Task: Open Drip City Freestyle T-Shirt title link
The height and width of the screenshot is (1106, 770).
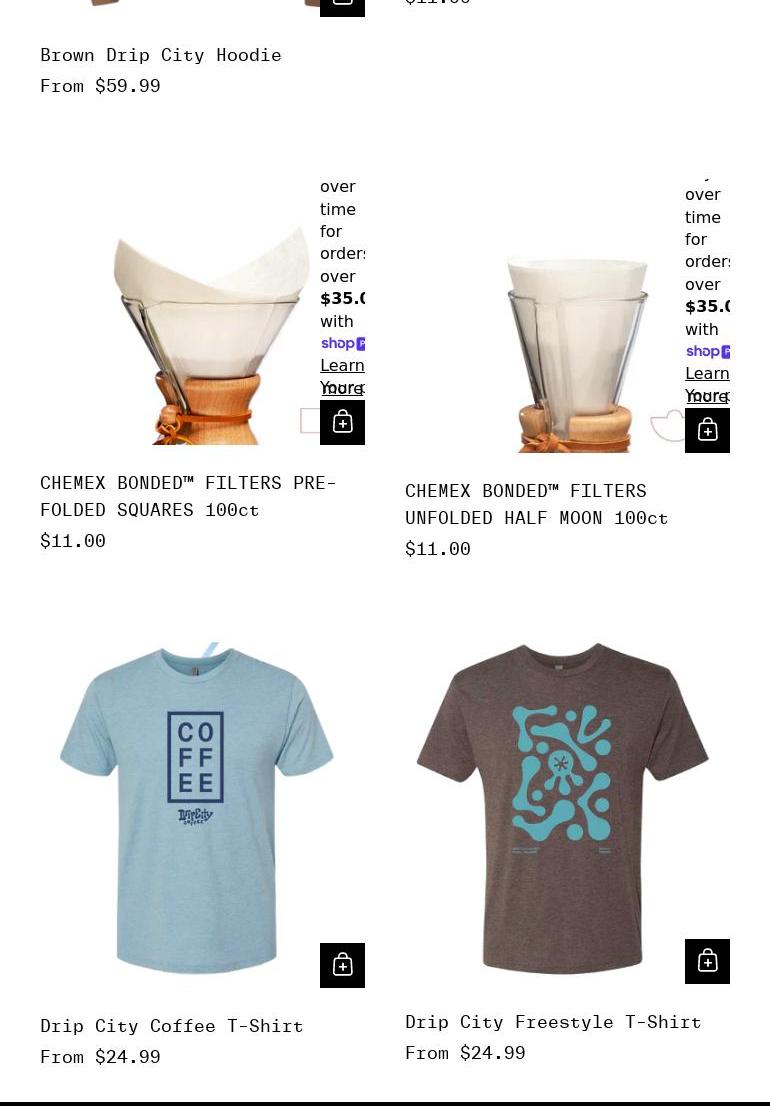Action: tap(554, 1022)
